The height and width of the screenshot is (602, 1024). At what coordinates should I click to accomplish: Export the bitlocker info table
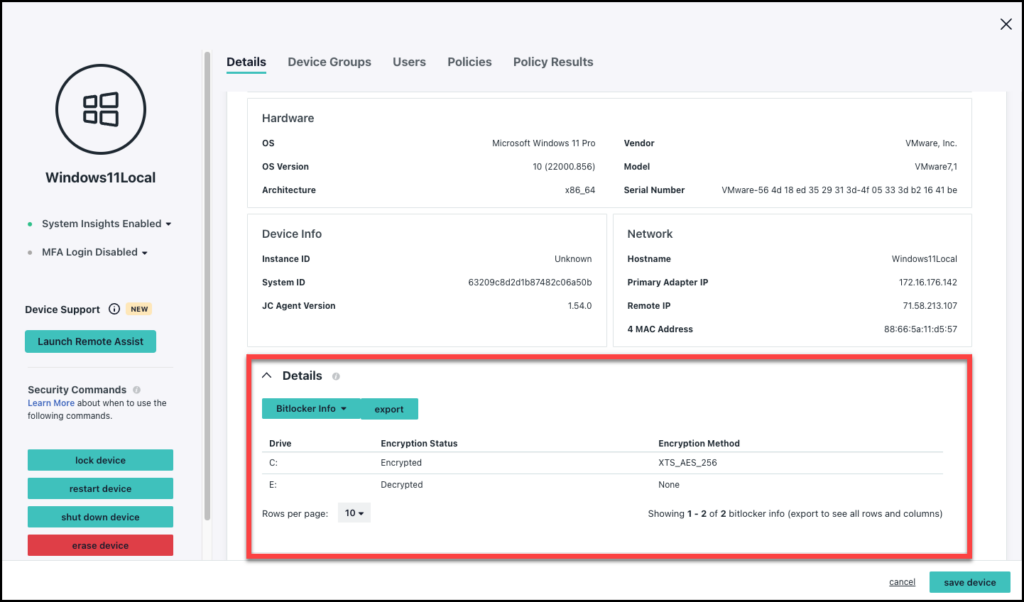(x=389, y=408)
